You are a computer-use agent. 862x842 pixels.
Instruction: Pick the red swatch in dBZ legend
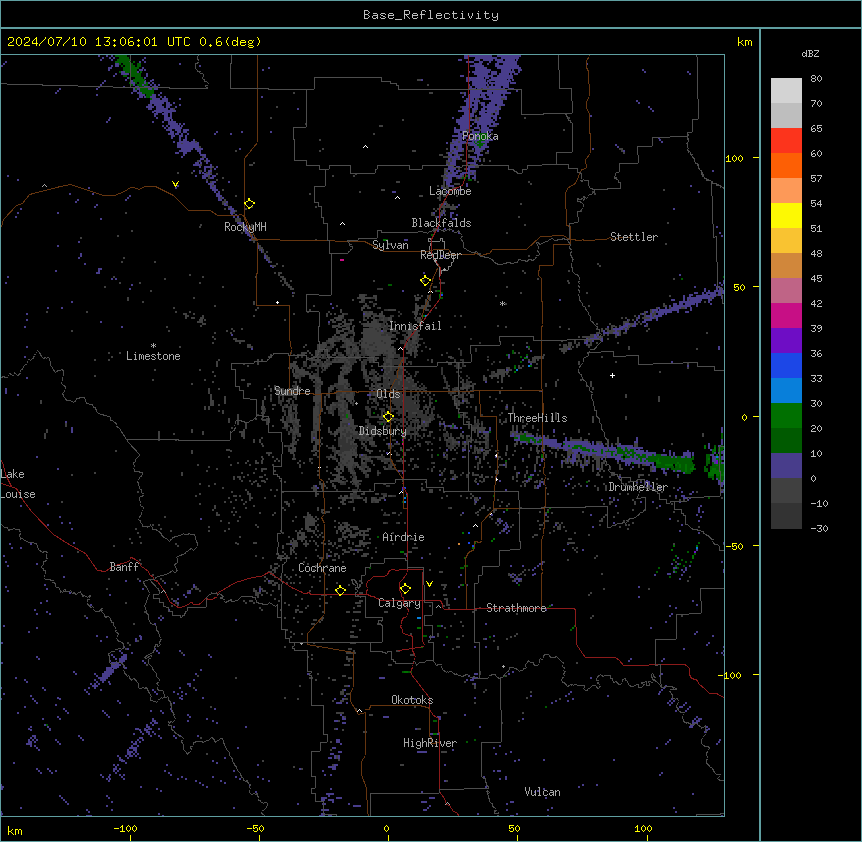coord(786,140)
